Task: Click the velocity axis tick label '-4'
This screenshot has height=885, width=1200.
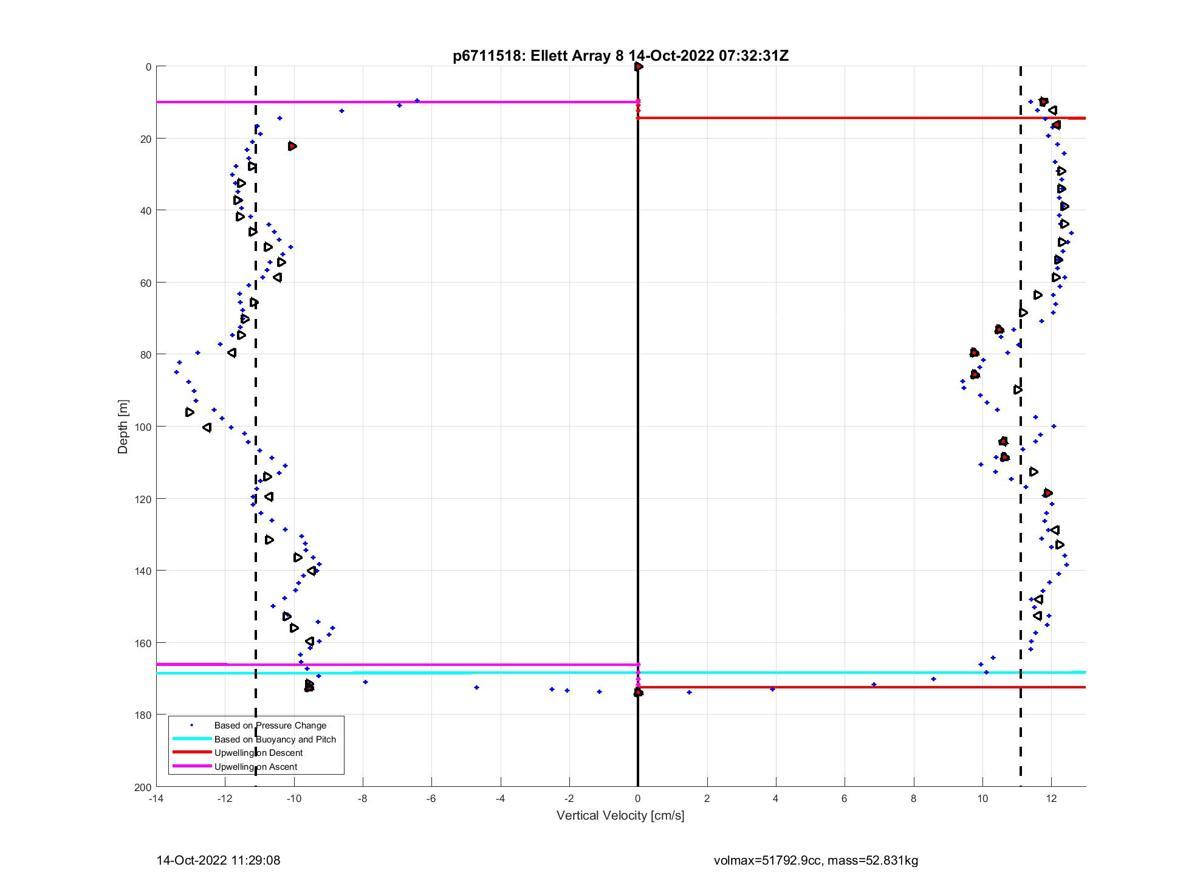Action: (x=500, y=799)
